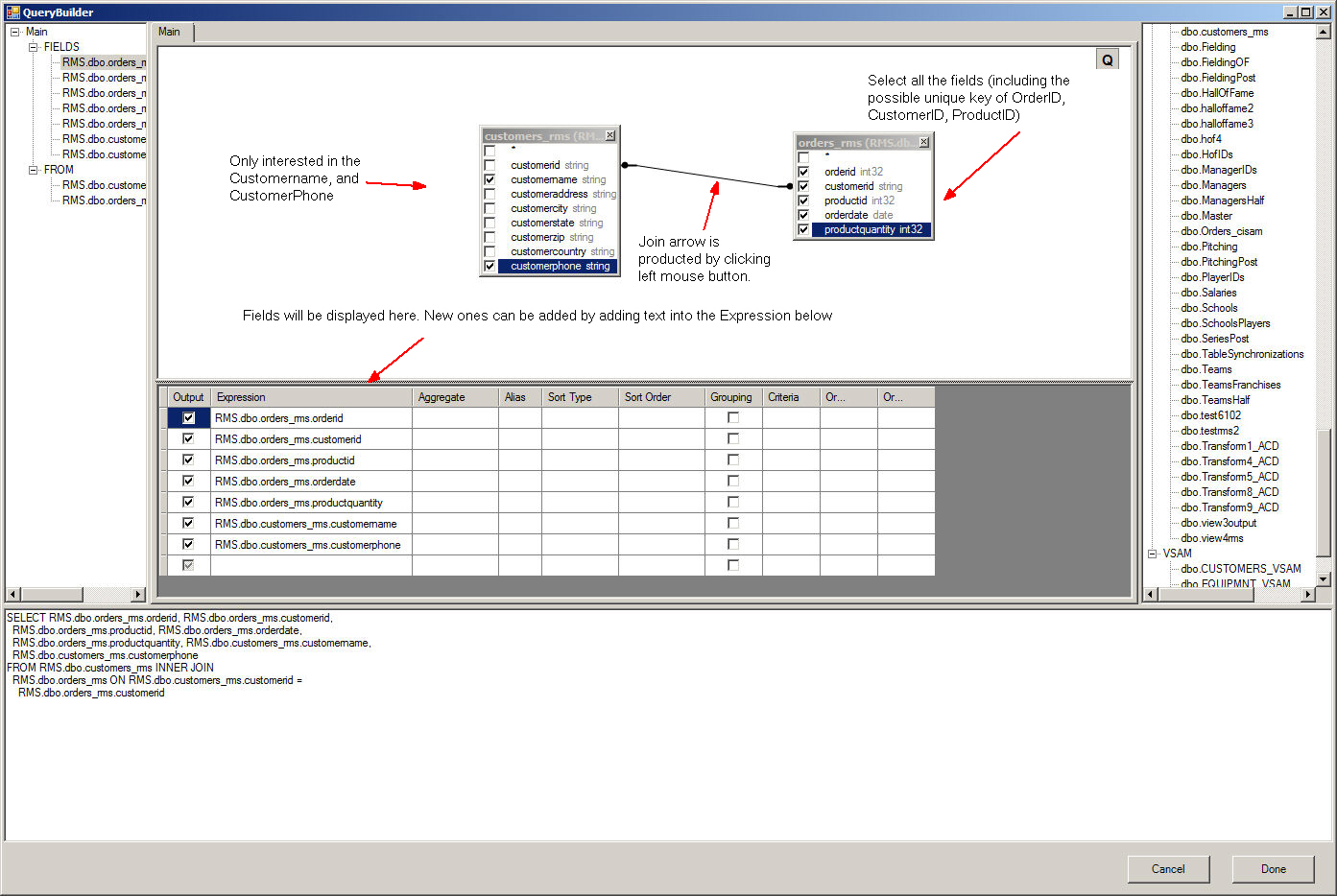
Task: Toggle Output checkbox for orders_rms.orderid row
Action: tap(188, 418)
